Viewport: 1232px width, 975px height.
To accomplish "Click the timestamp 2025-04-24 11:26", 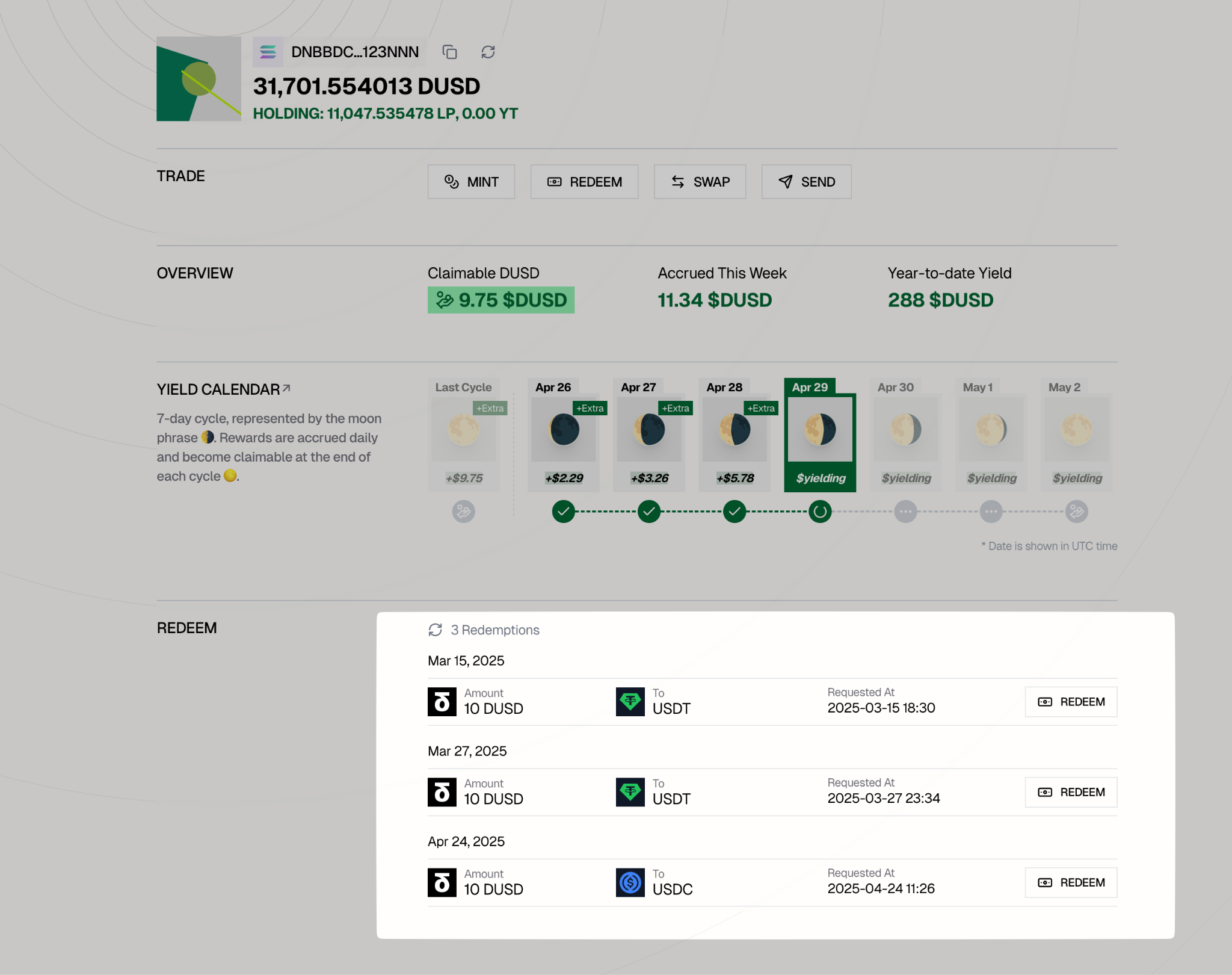I will (881, 888).
